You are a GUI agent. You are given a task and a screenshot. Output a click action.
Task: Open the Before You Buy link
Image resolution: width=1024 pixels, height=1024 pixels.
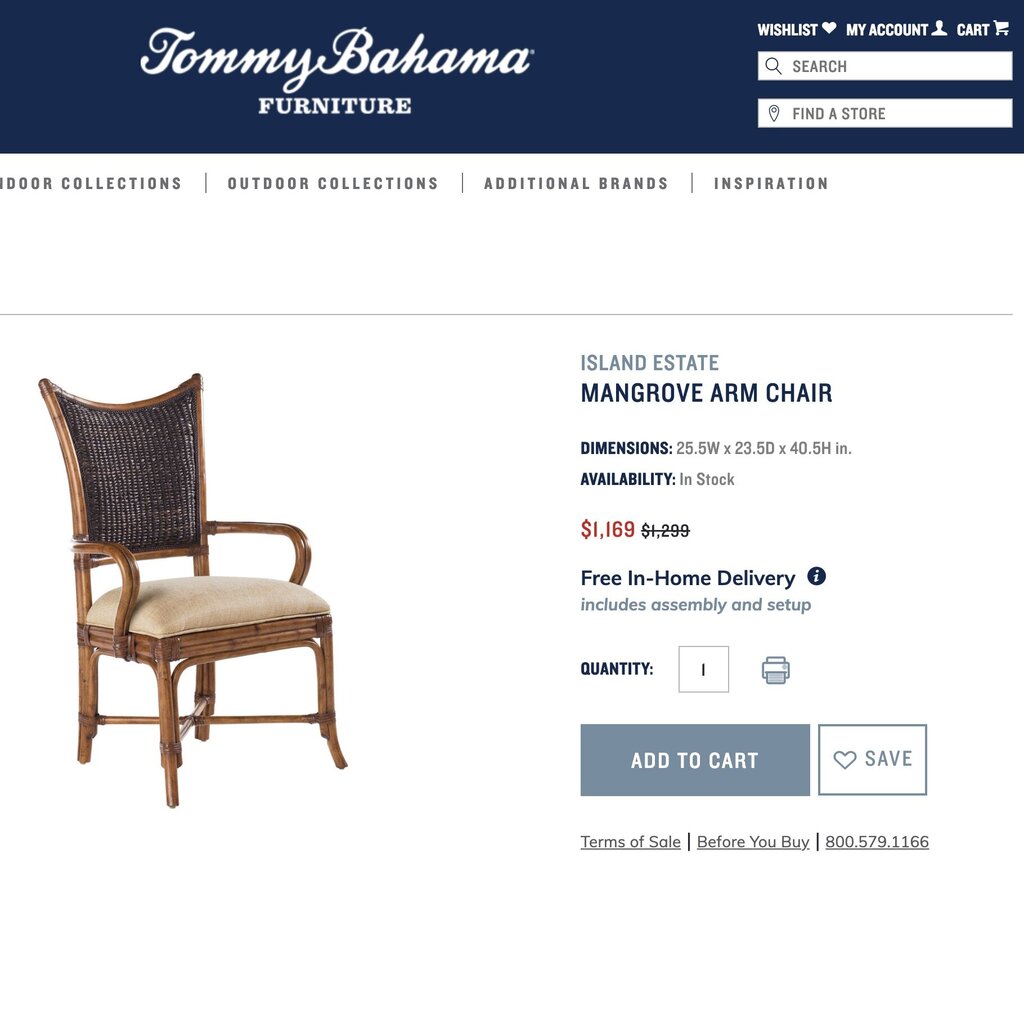coord(753,842)
